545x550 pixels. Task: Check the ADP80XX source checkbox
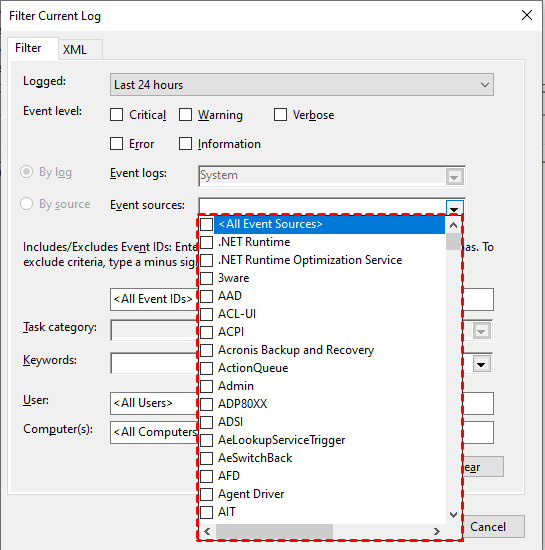click(x=207, y=404)
